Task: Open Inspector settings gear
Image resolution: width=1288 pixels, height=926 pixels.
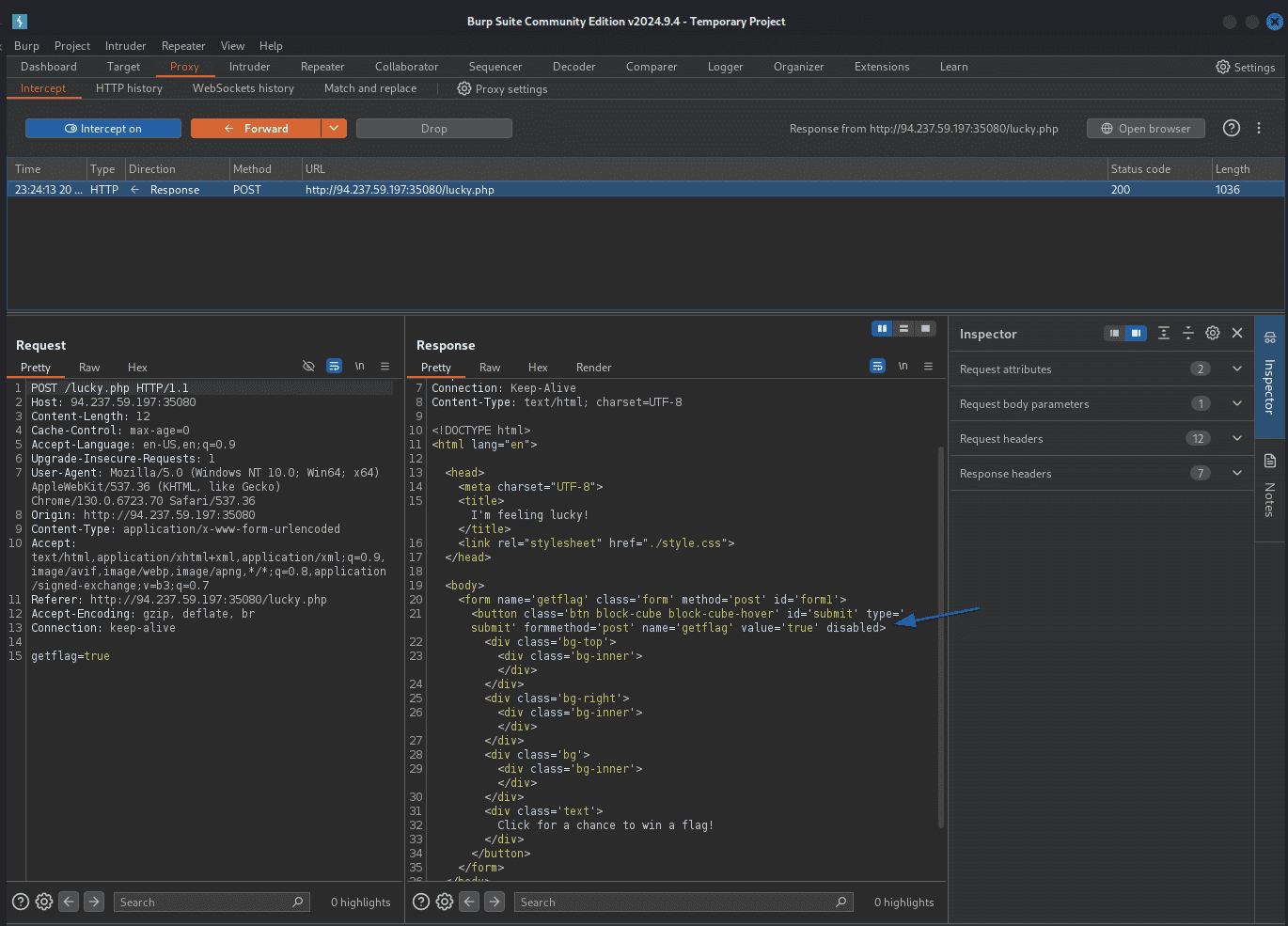Action: coord(1213,333)
